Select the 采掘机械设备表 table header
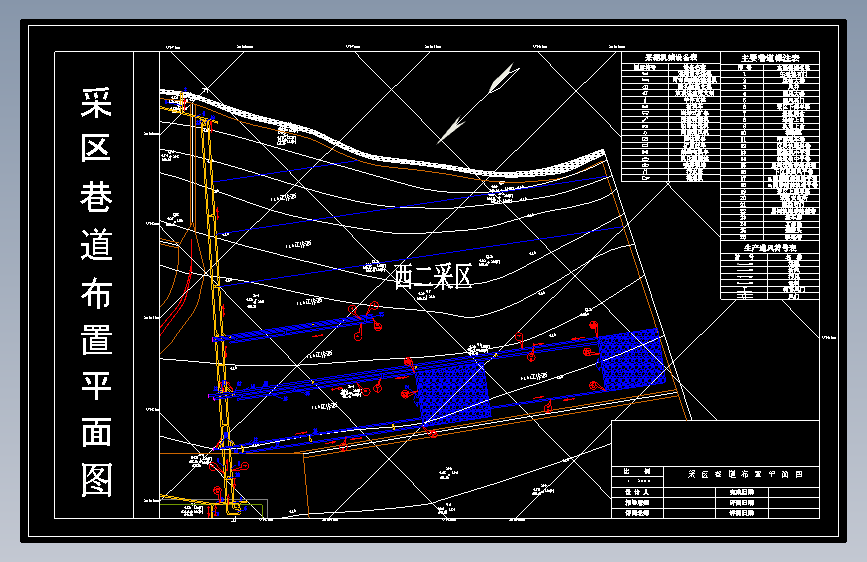The width and height of the screenshot is (867, 562). (671, 58)
